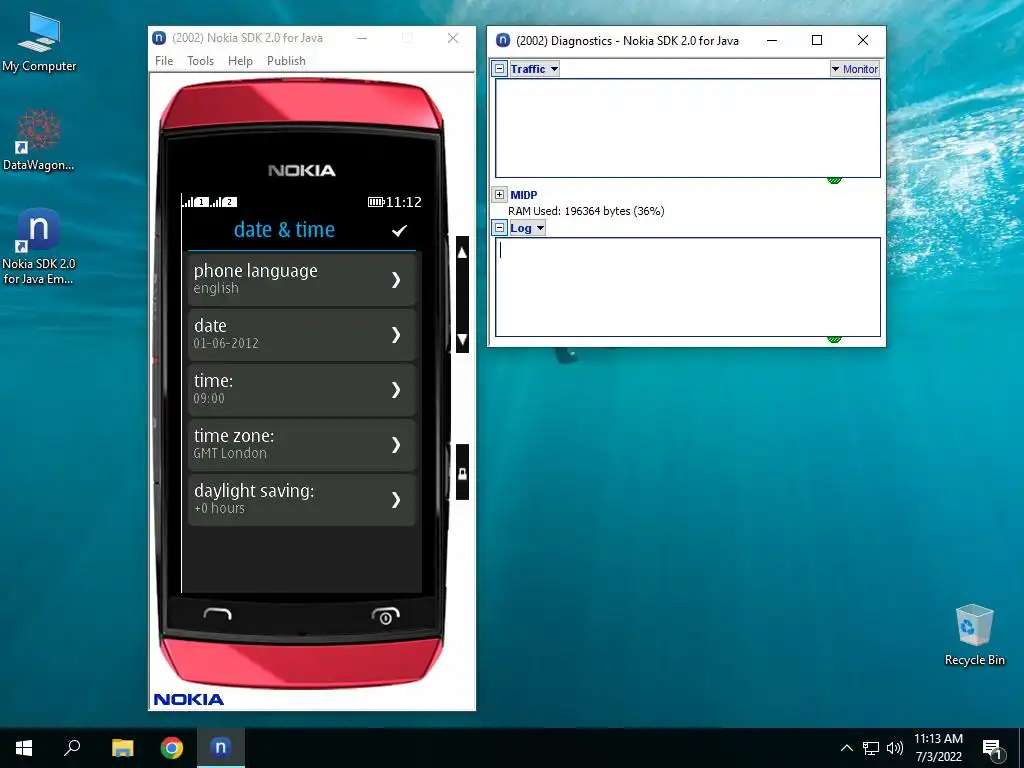Minimize the Diagnostics window
Viewport: 1024px width, 768px height.
772,40
